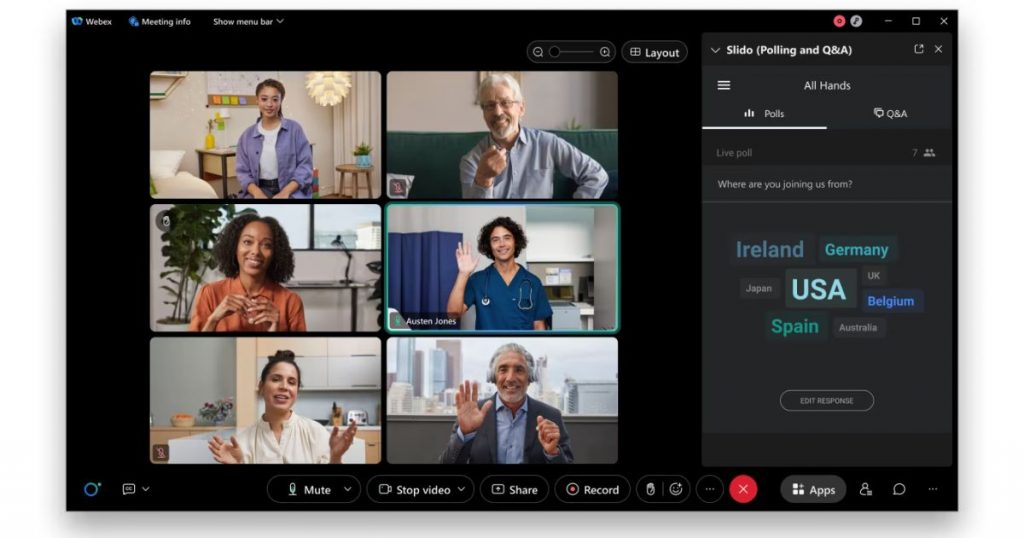1024x538 pixels.
Task: Open the Layout button
Action: [654, 52]
